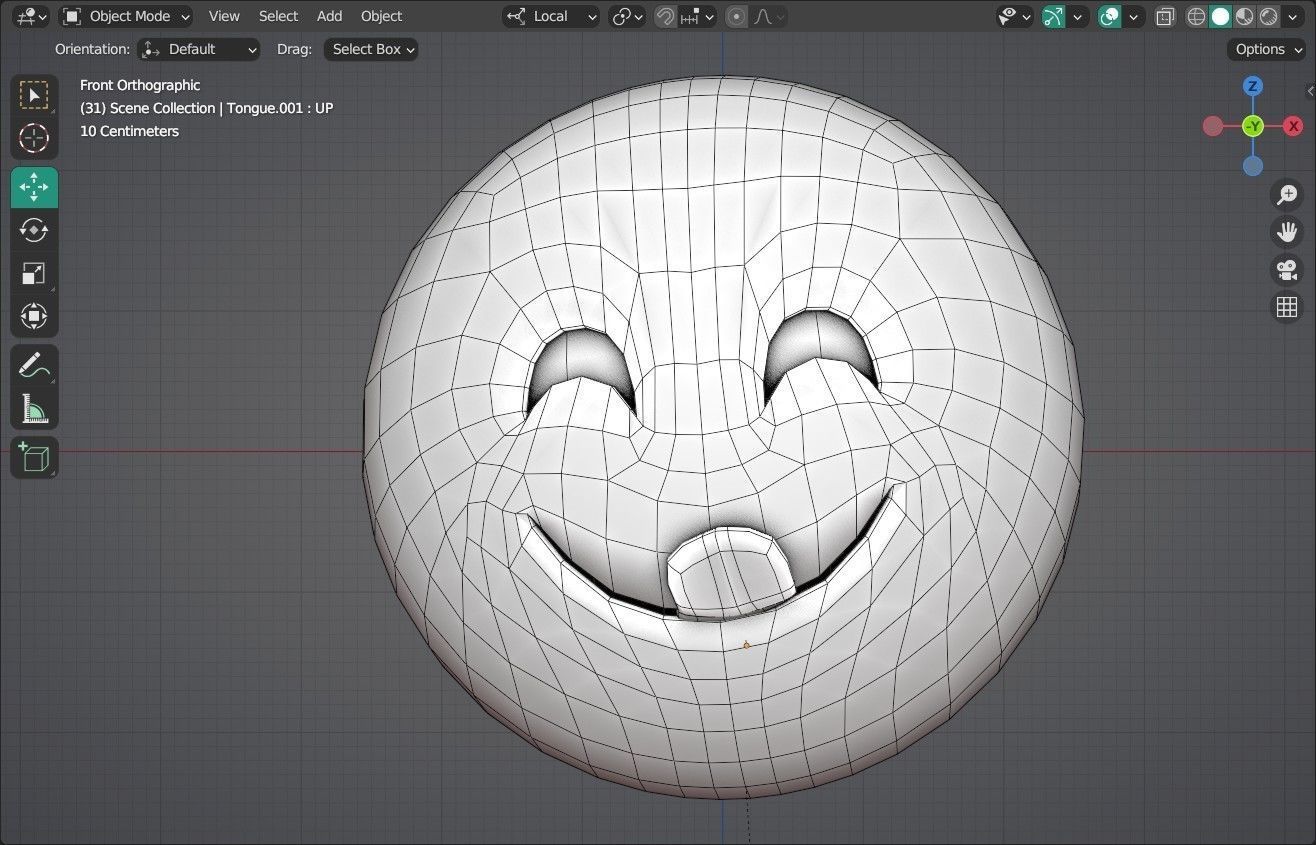
Task: Click the tongue mesh in the mouth
Action: click(x=730, y=573)
